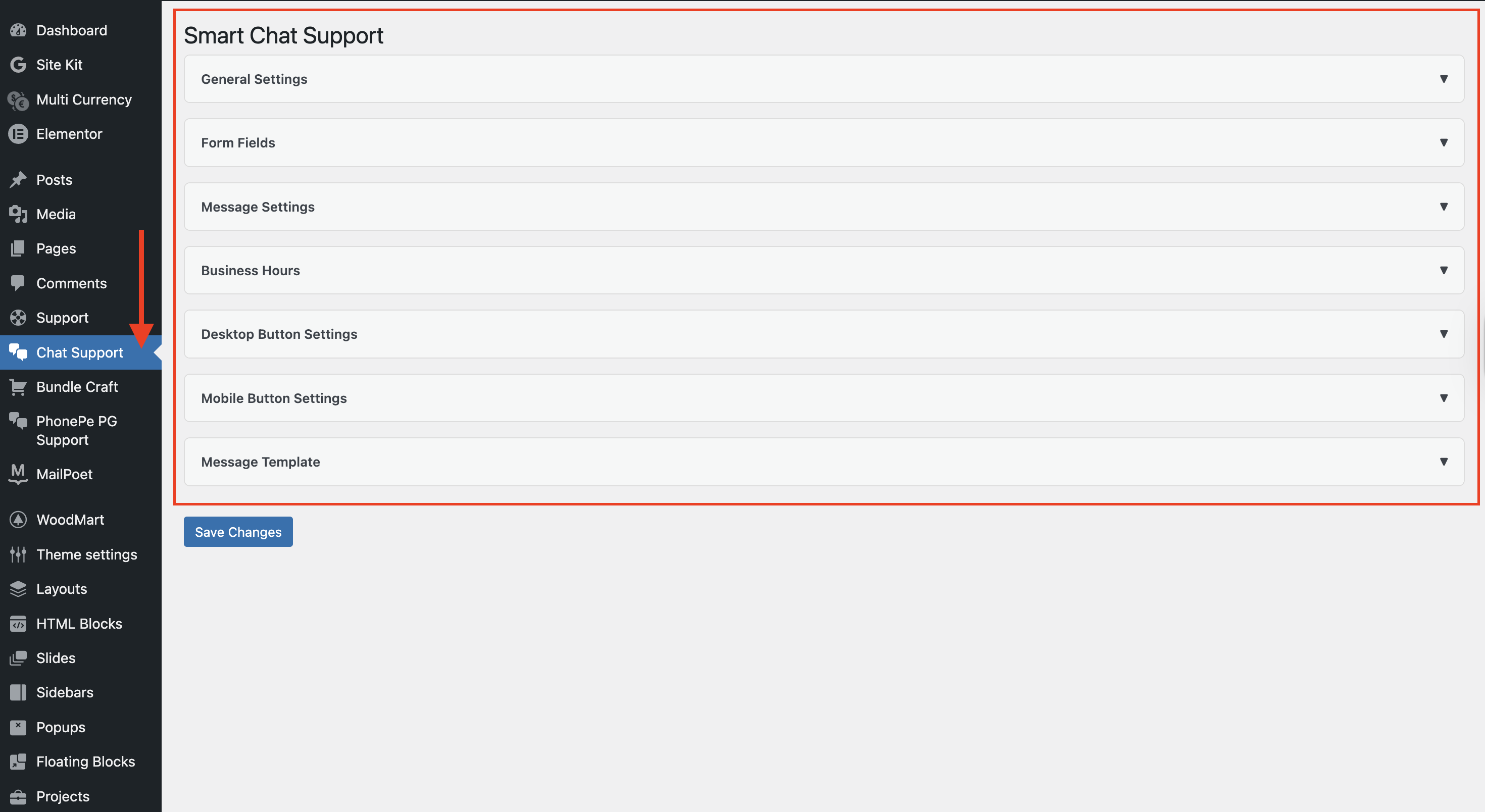The image size is (1485, 812).
Task: Open the Media library icon
Action: click(18, 214)
